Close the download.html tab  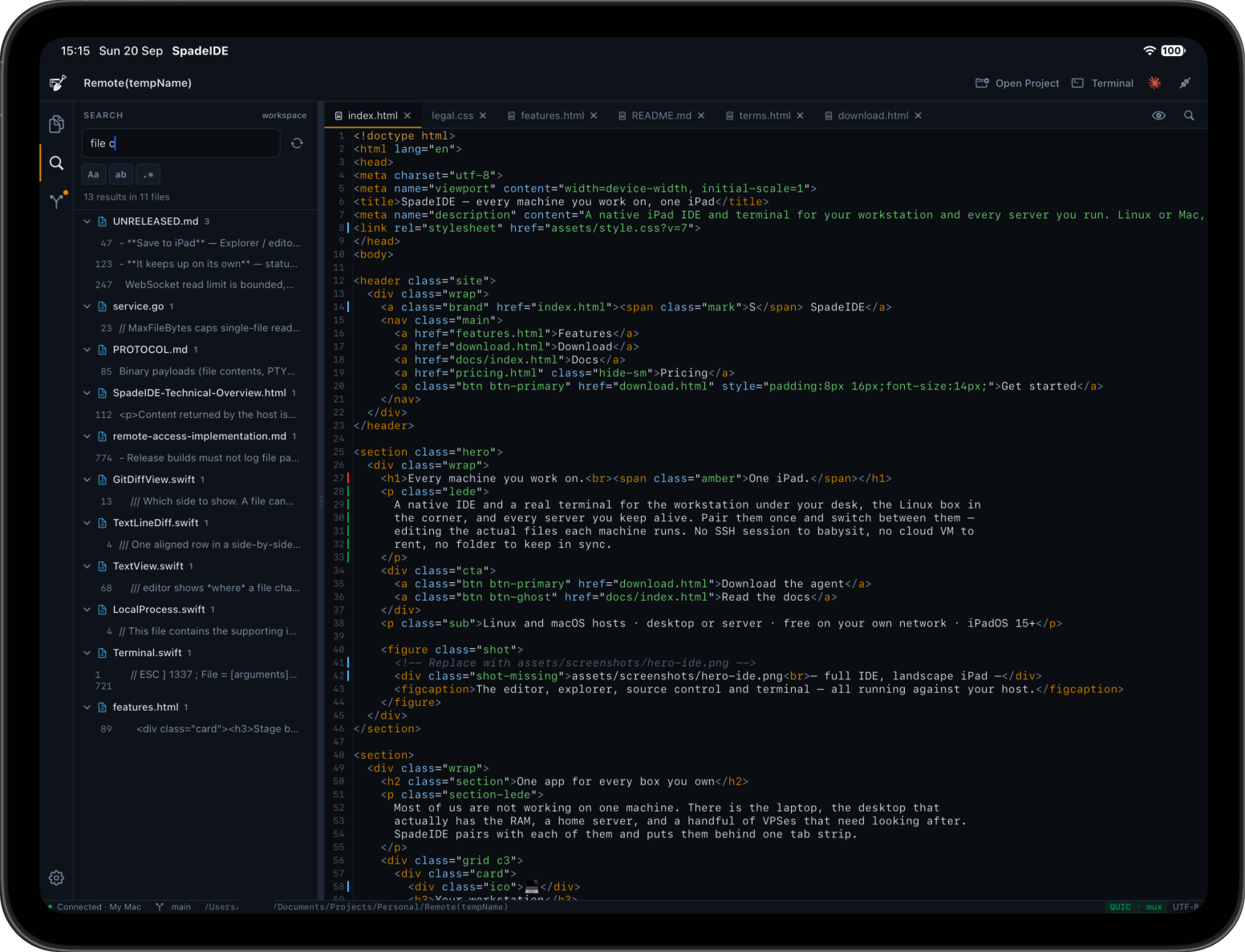[918, 115]
